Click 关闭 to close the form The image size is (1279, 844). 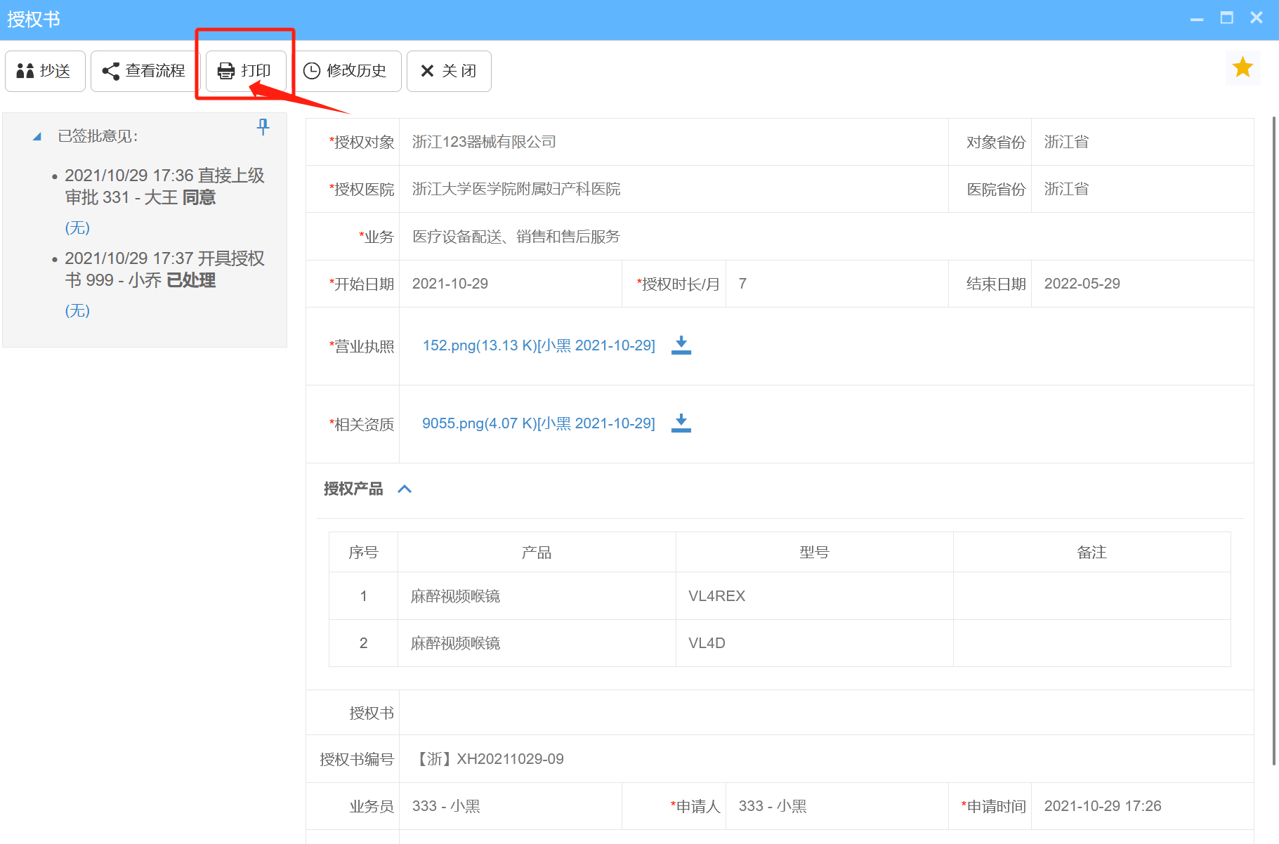449,70
